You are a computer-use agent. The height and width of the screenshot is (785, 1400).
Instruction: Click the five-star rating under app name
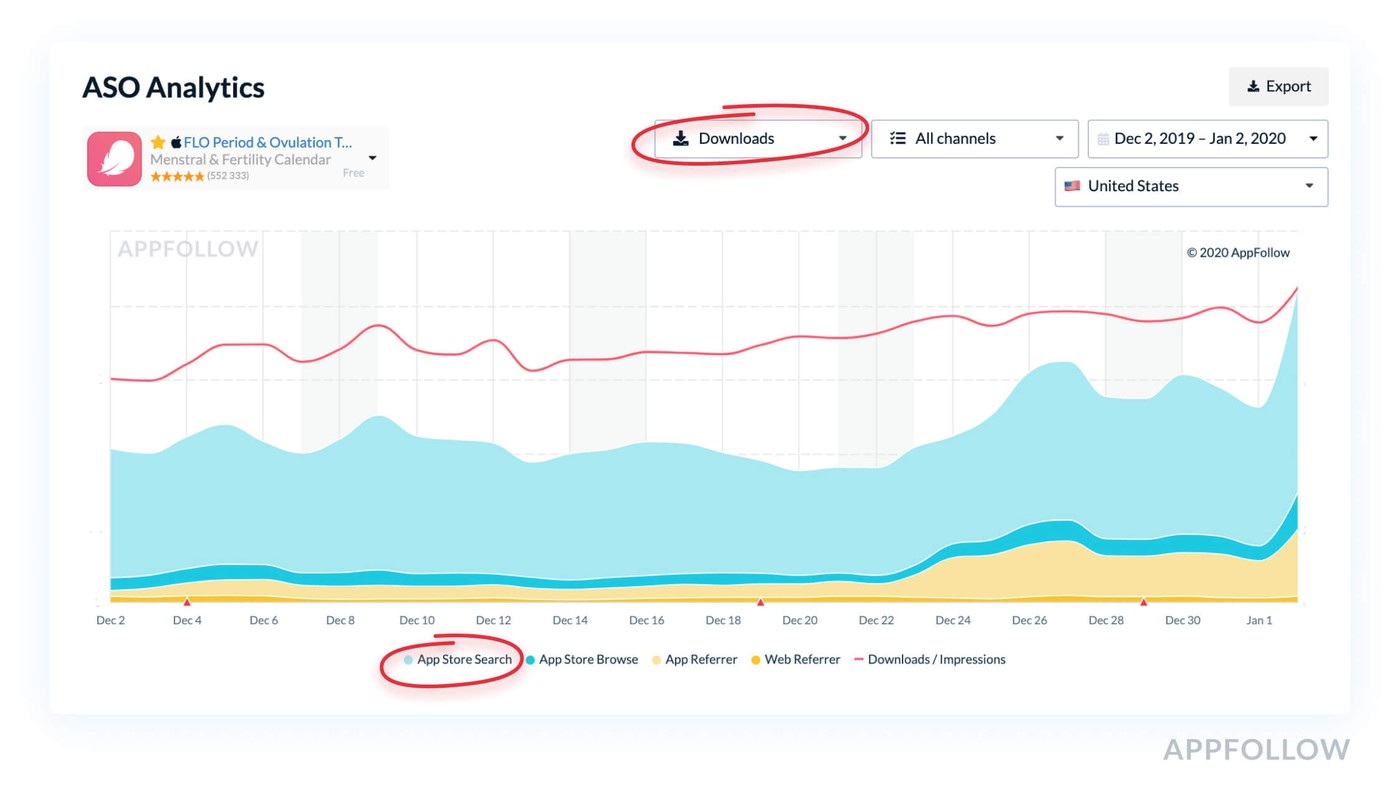point(177,176)
